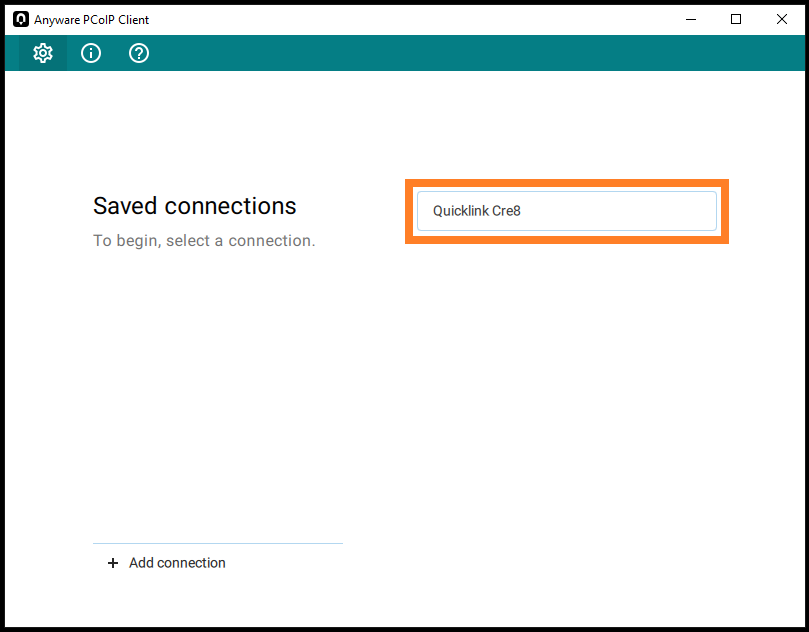809x632 pixels.
Task: Click blank space right of Quicklink Cre8 label
Action: tap(619, 211)
